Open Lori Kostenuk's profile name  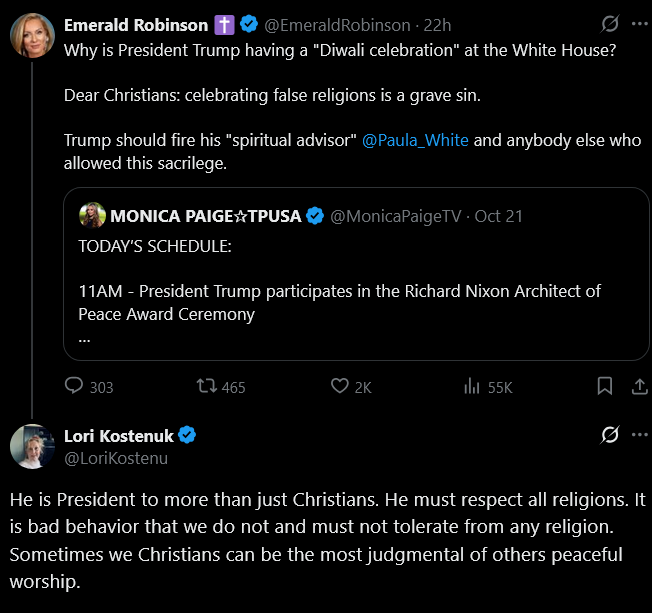pyautogui.click(x=118, y=435)
